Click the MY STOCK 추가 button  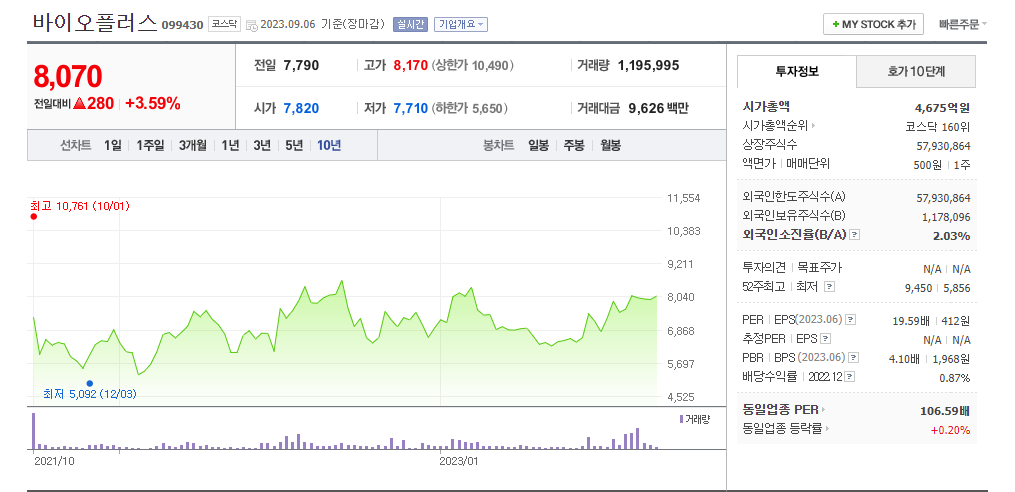[873, 25]
